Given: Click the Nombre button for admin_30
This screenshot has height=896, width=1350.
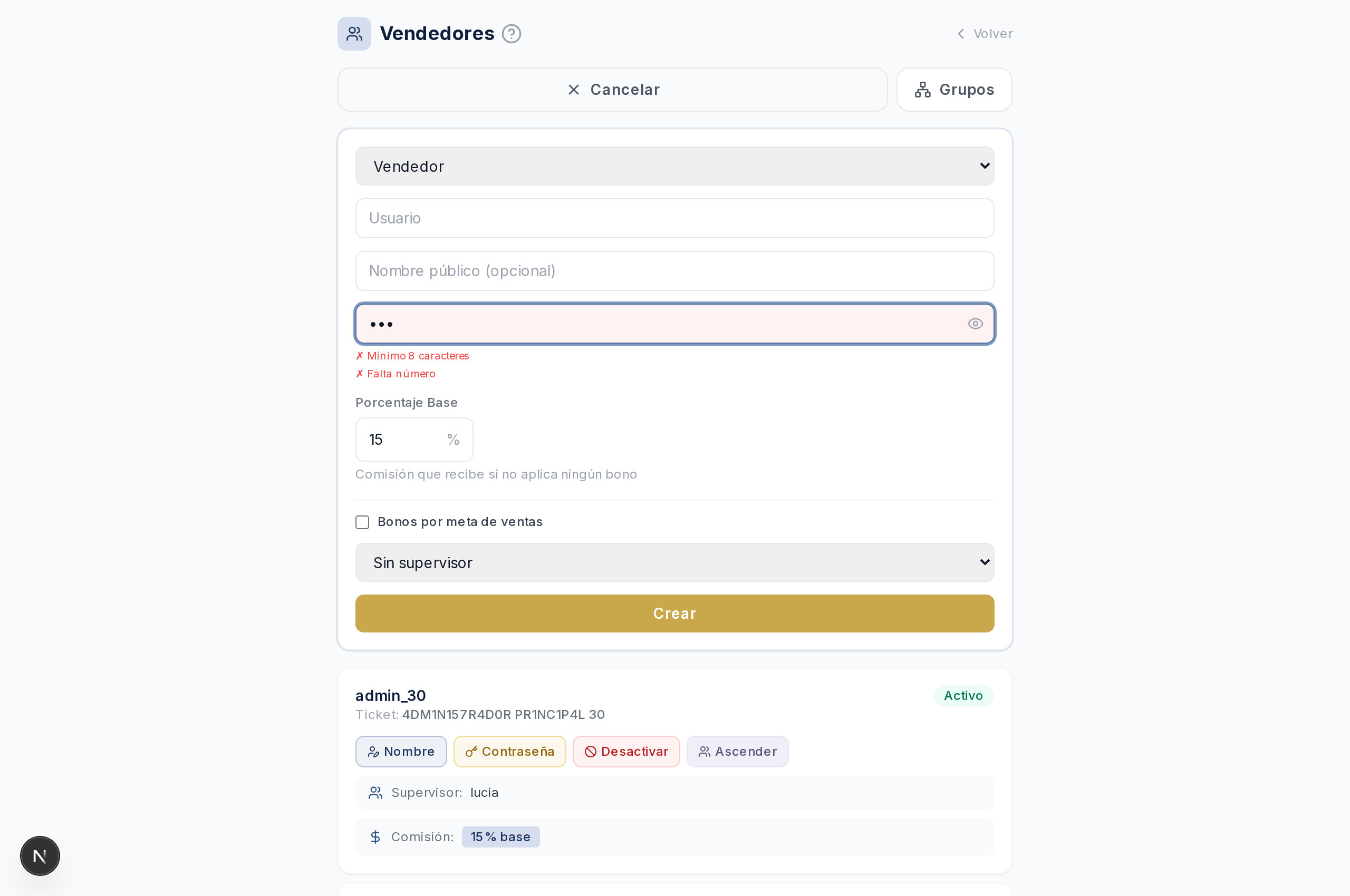Looking at the screenshot, I should 401,752.
